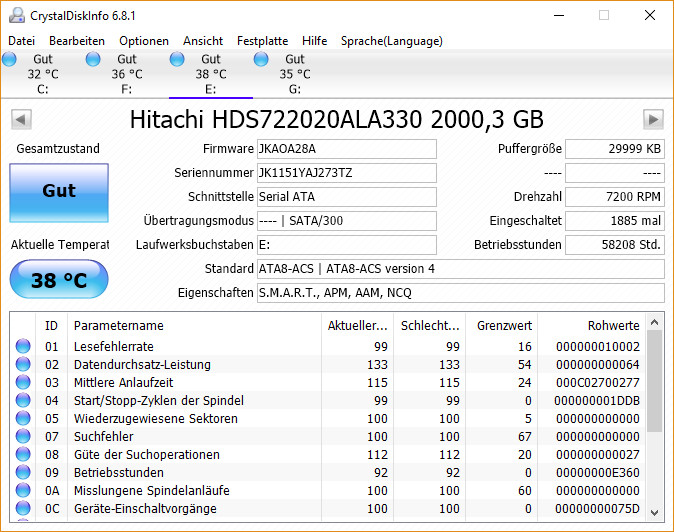Click the Eigenschaften field S.M.A.R.T., APM
This screenshot has width=674, height=532.
(x=461, y=293)
